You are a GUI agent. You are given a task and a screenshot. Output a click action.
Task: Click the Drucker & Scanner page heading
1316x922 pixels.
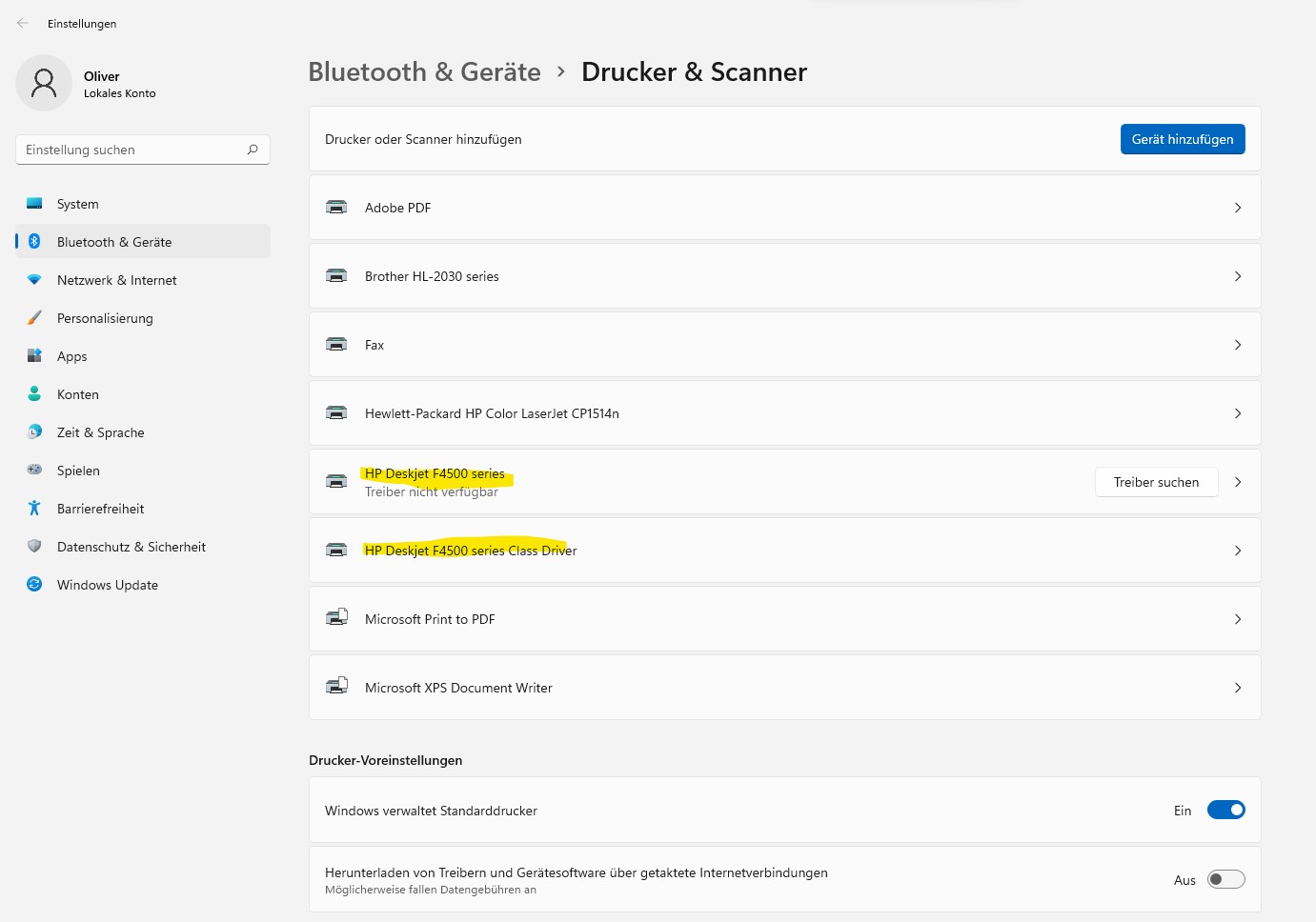click(694, 71)
